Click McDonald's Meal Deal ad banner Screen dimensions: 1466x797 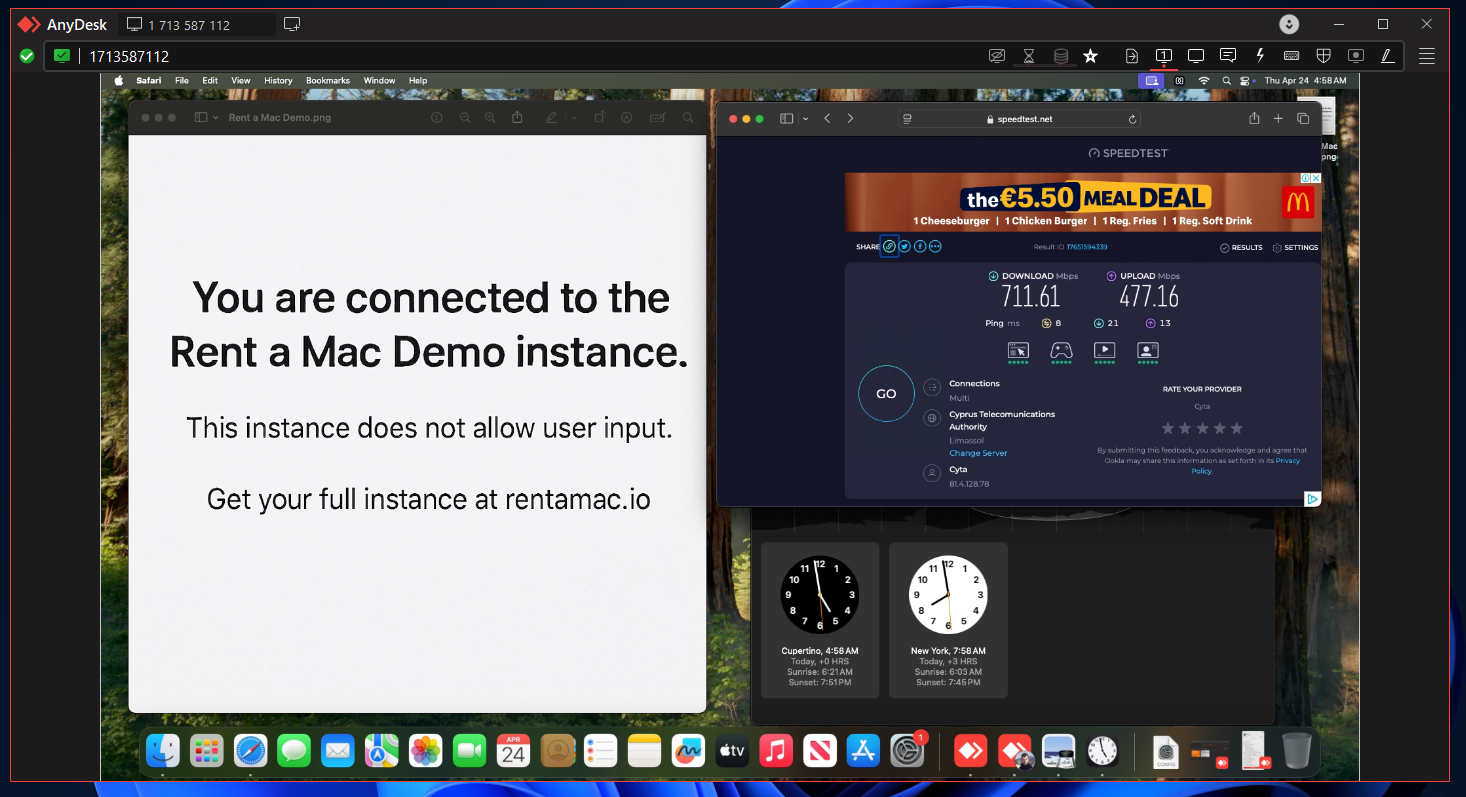pos(1083,202)
